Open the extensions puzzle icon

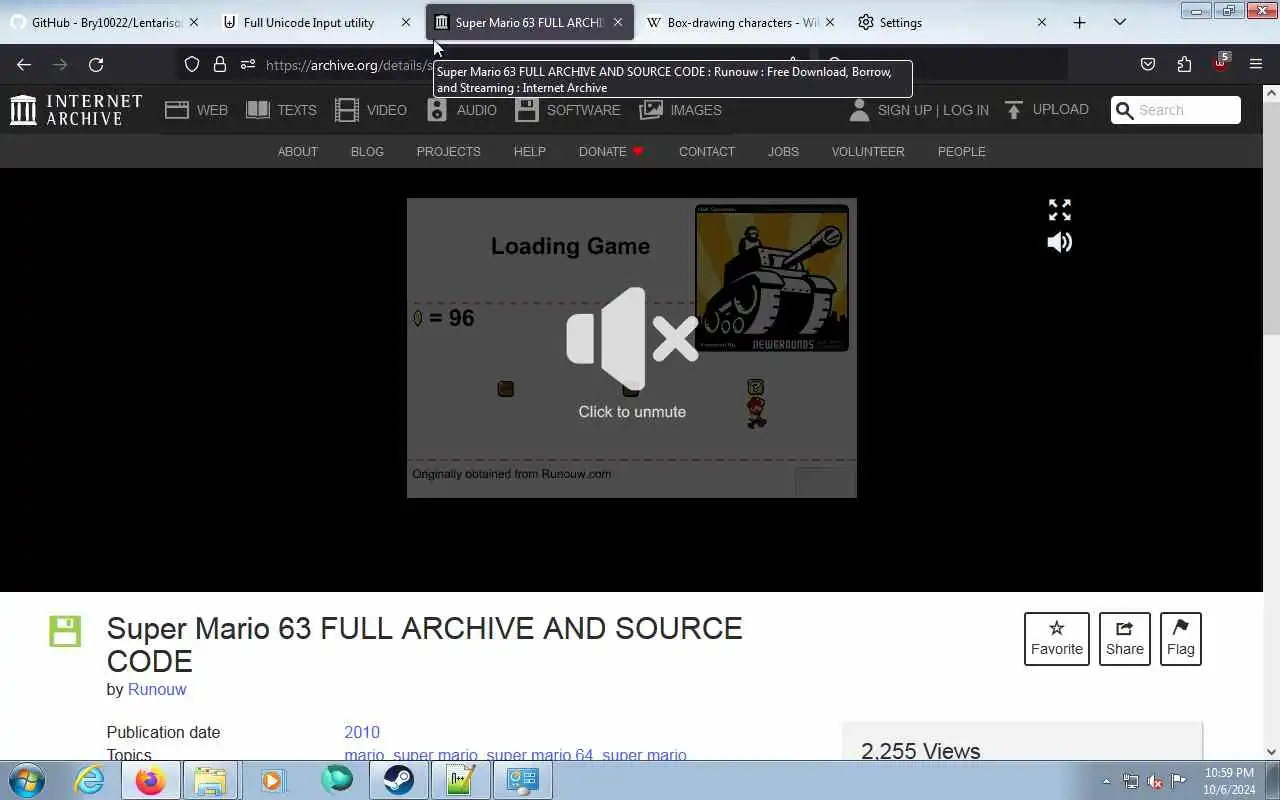point(1184,64)
